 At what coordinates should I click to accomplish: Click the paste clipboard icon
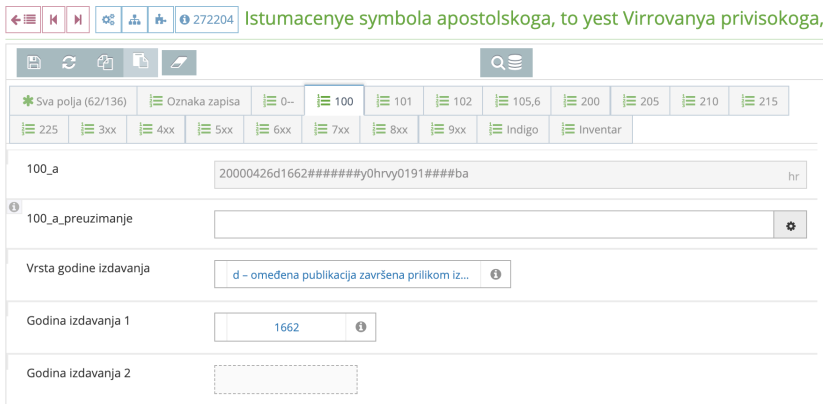[141, 63]
